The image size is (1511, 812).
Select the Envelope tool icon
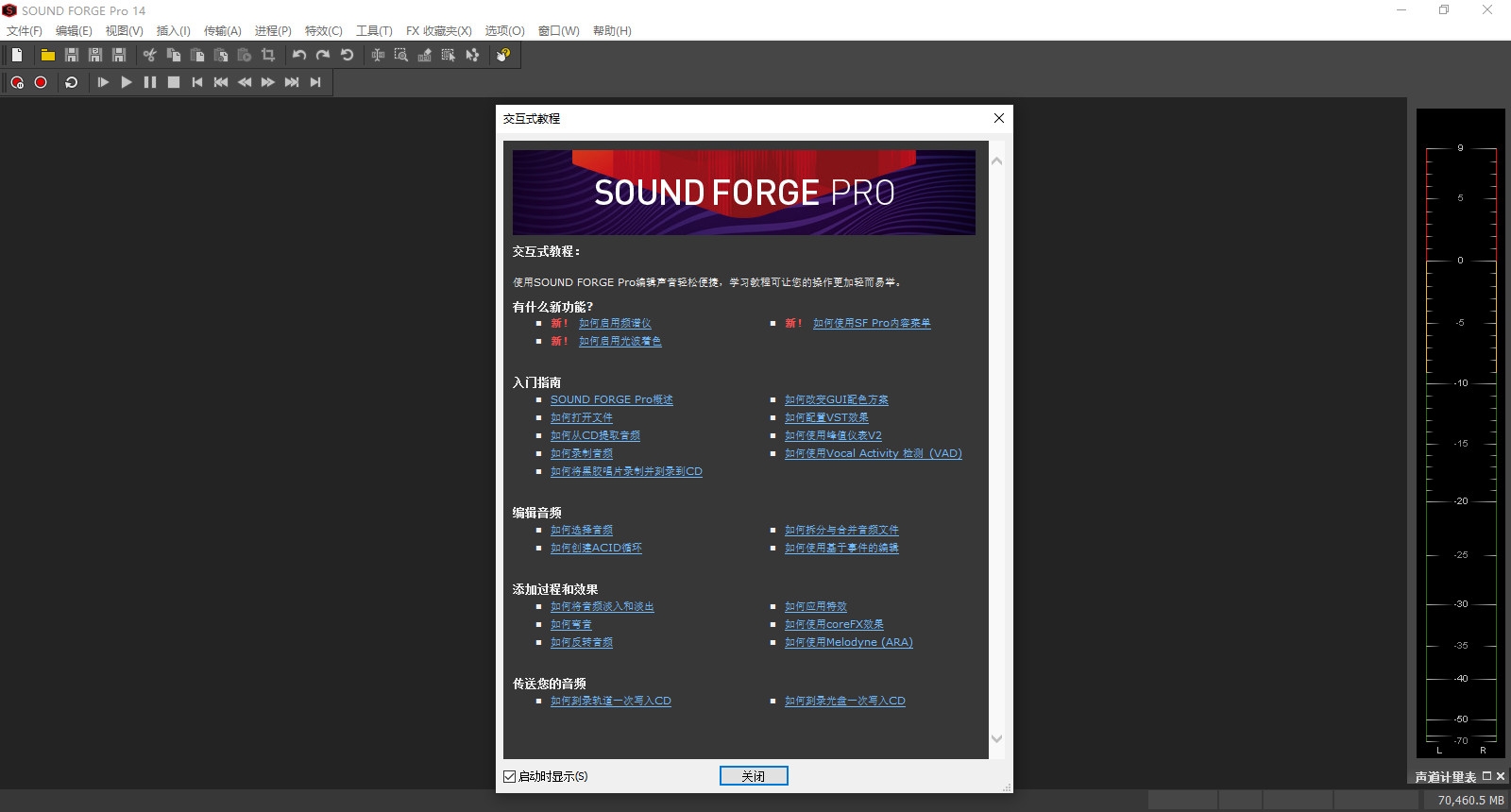pos(472,55)
